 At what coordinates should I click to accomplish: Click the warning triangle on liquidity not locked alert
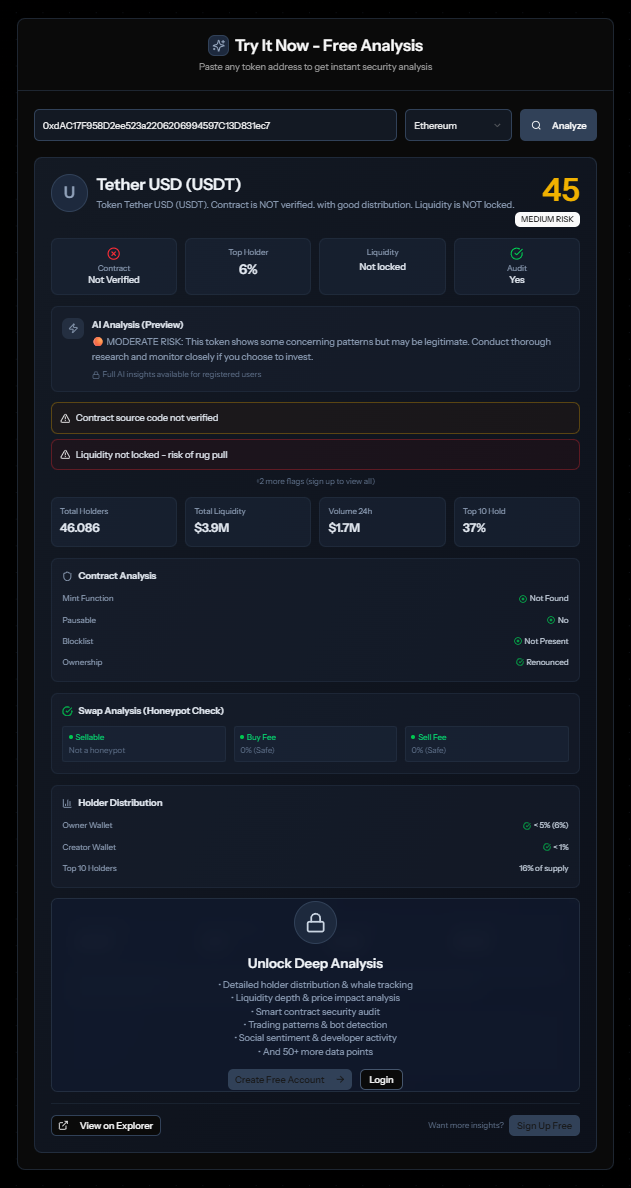point(65,455)
